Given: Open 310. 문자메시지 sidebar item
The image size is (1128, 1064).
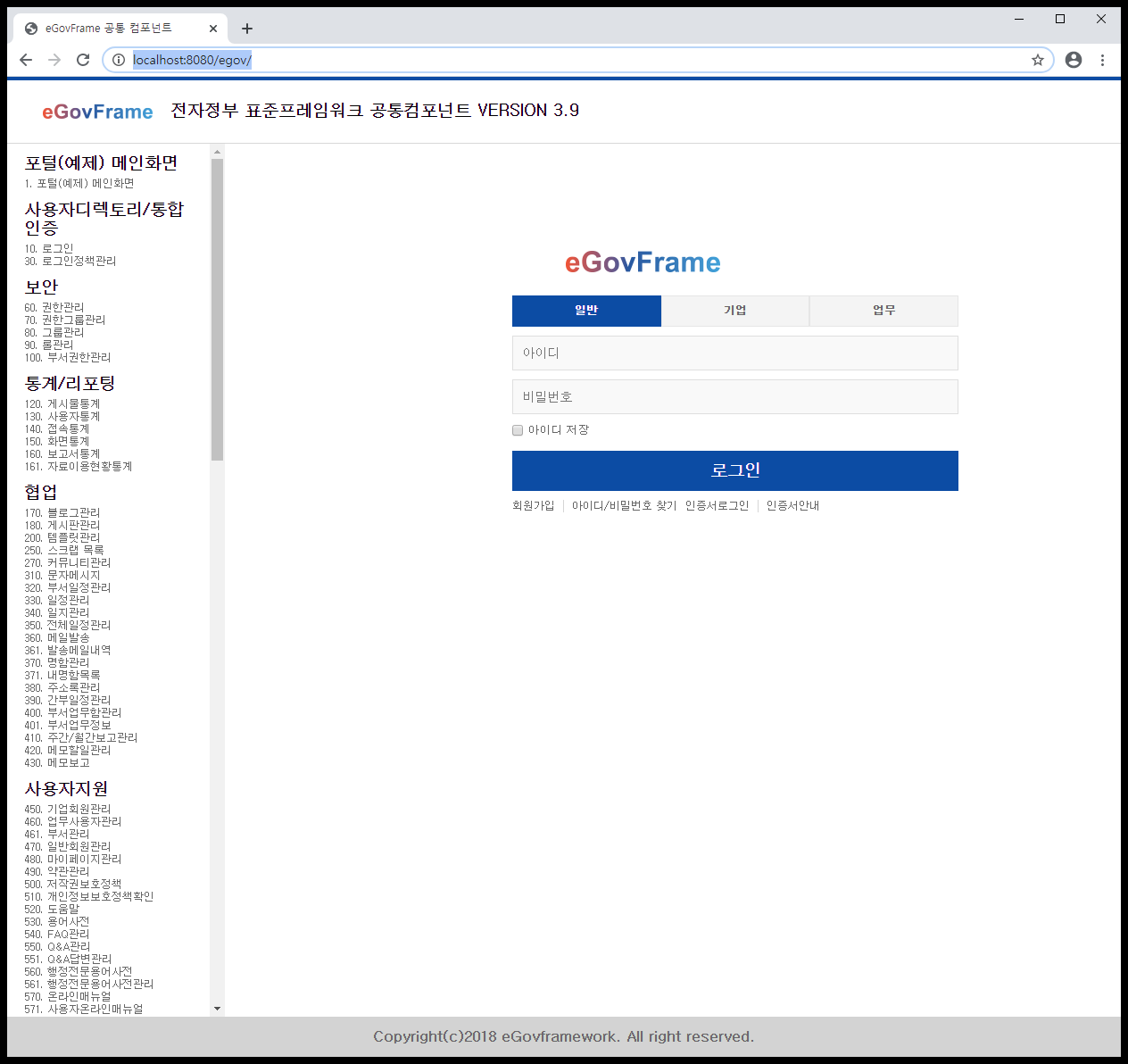Looking at the screenshot, I should click(62, 575).
